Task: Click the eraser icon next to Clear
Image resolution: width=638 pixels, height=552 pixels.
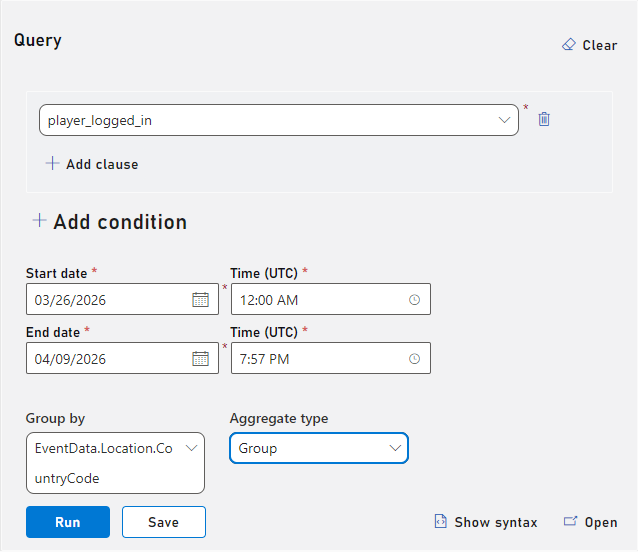Action: [569, 44]
